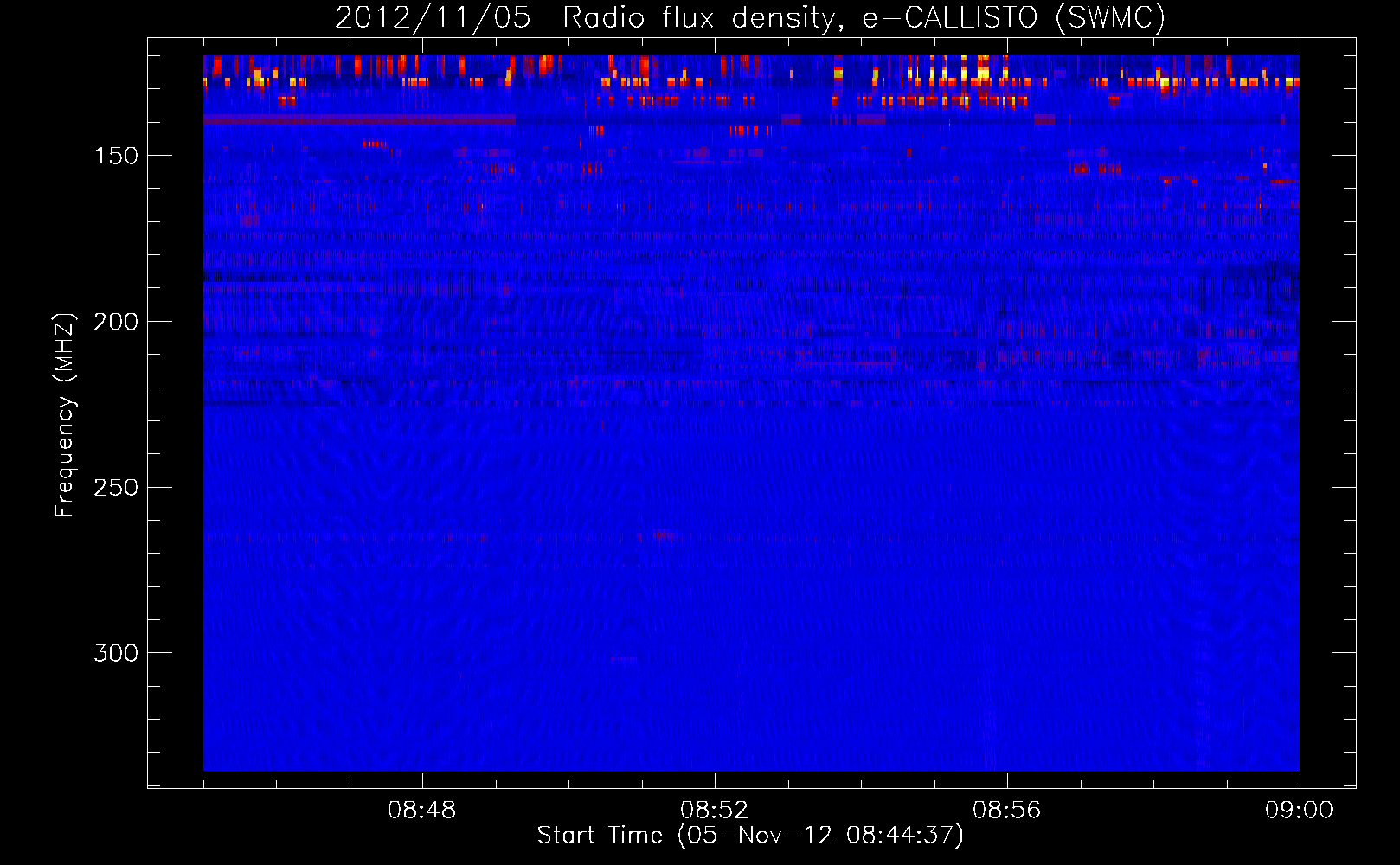Click the 200 frequency tick label
This screenshot has height=865, width=1400.
(x=116, y=322)
